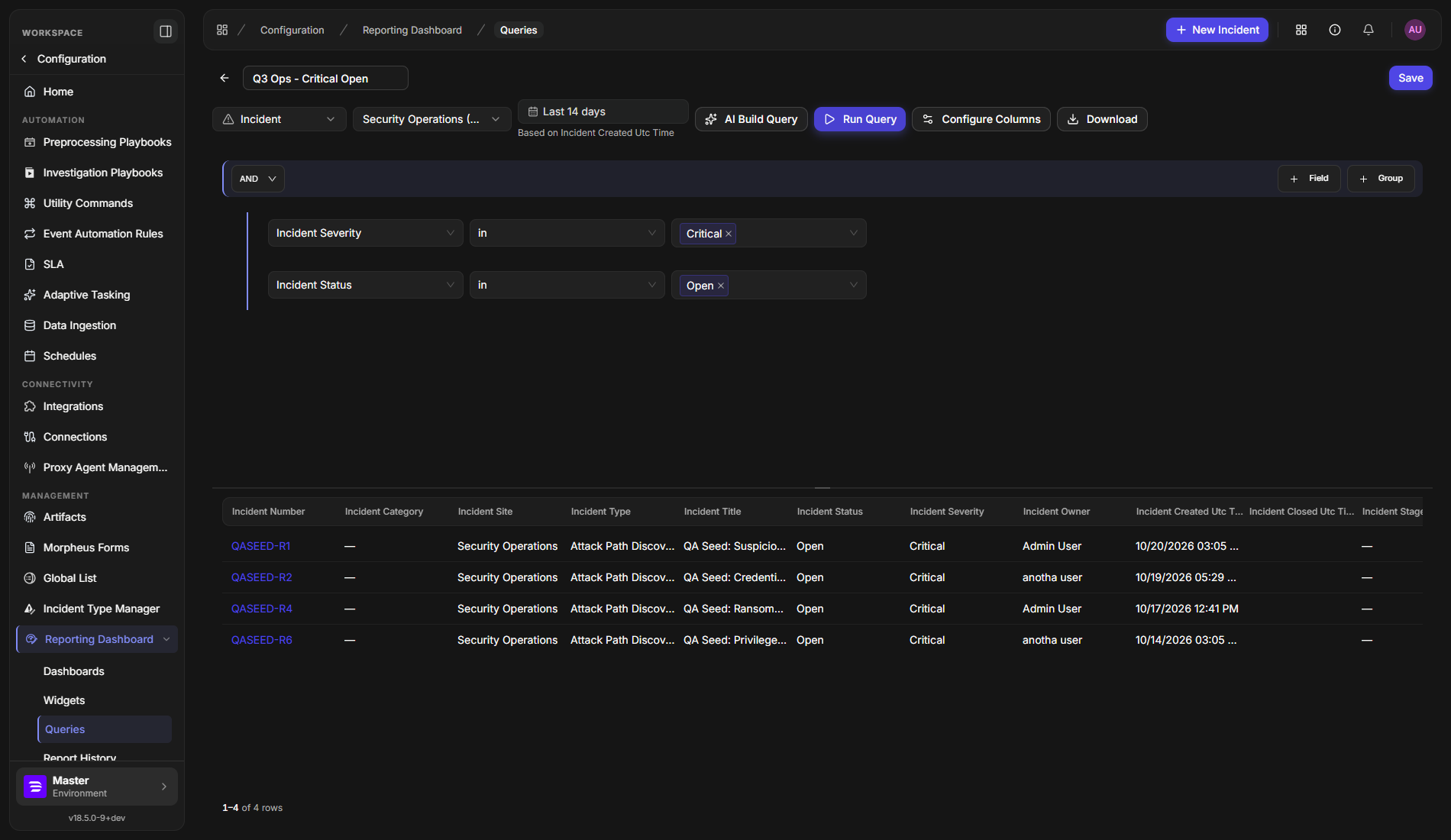Expand the Open status values dropdown

853,285
